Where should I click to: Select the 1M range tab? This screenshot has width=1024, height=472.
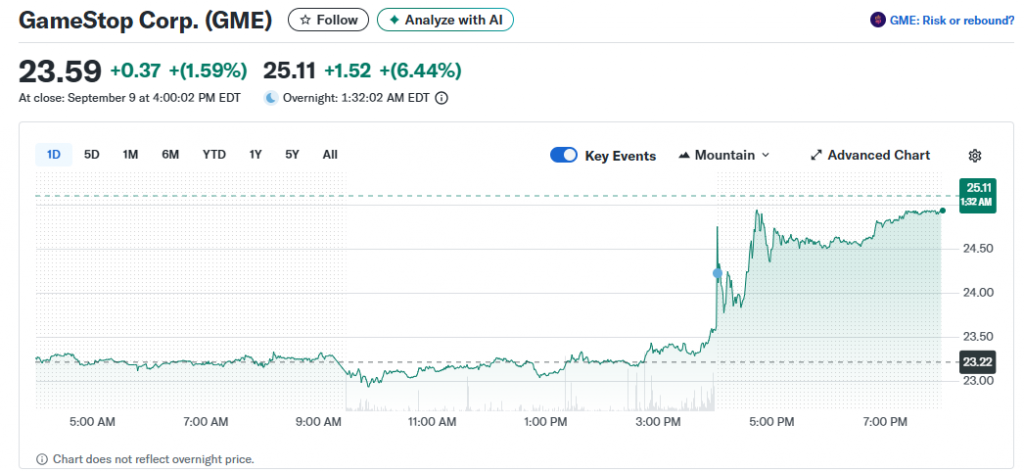click(130, 155)
